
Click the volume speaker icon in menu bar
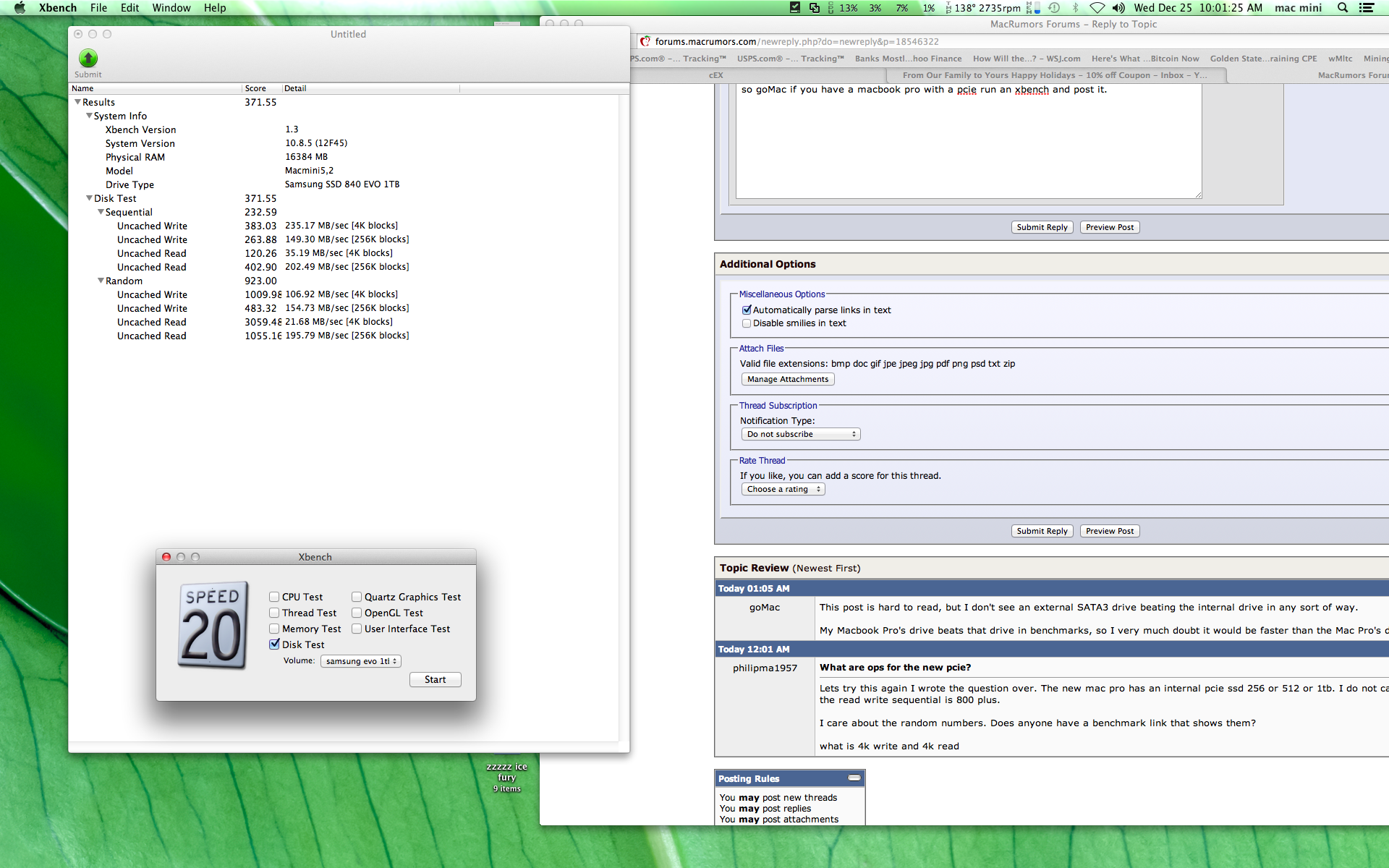(x=1118, y=8)
